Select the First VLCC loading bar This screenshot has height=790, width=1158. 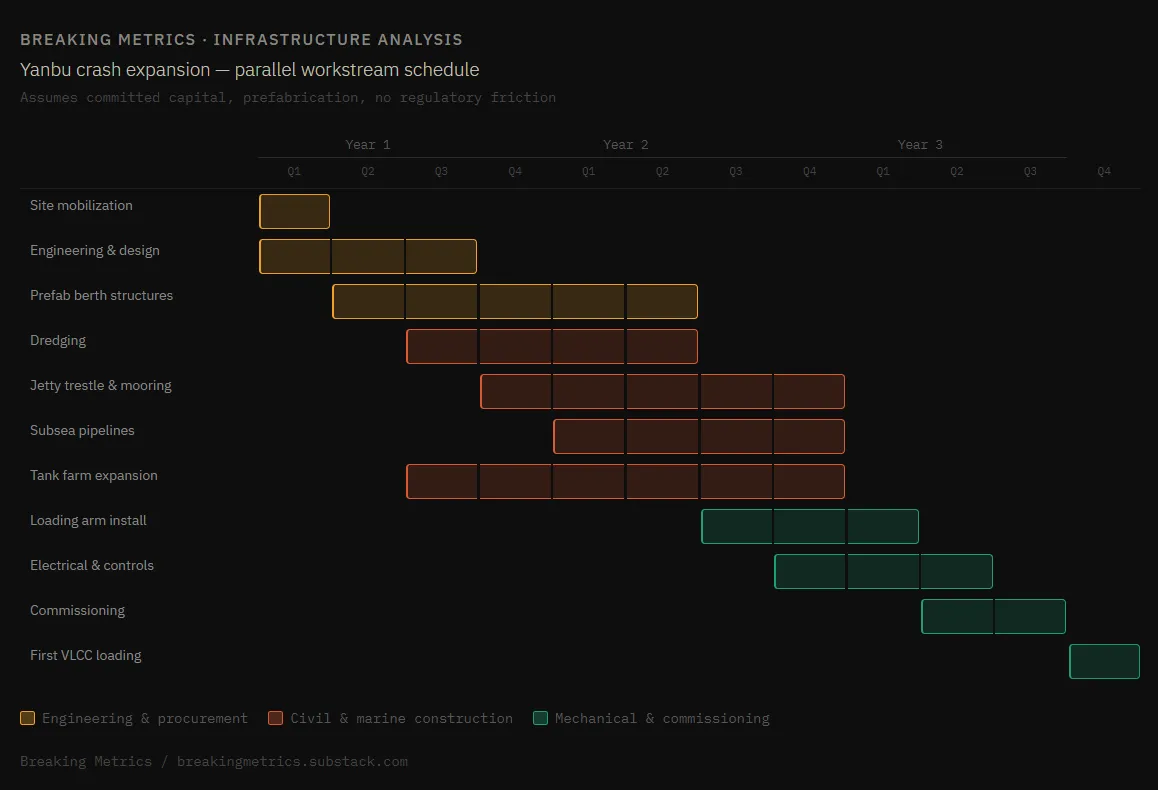pyautogui.click(x=1104, y=661)
